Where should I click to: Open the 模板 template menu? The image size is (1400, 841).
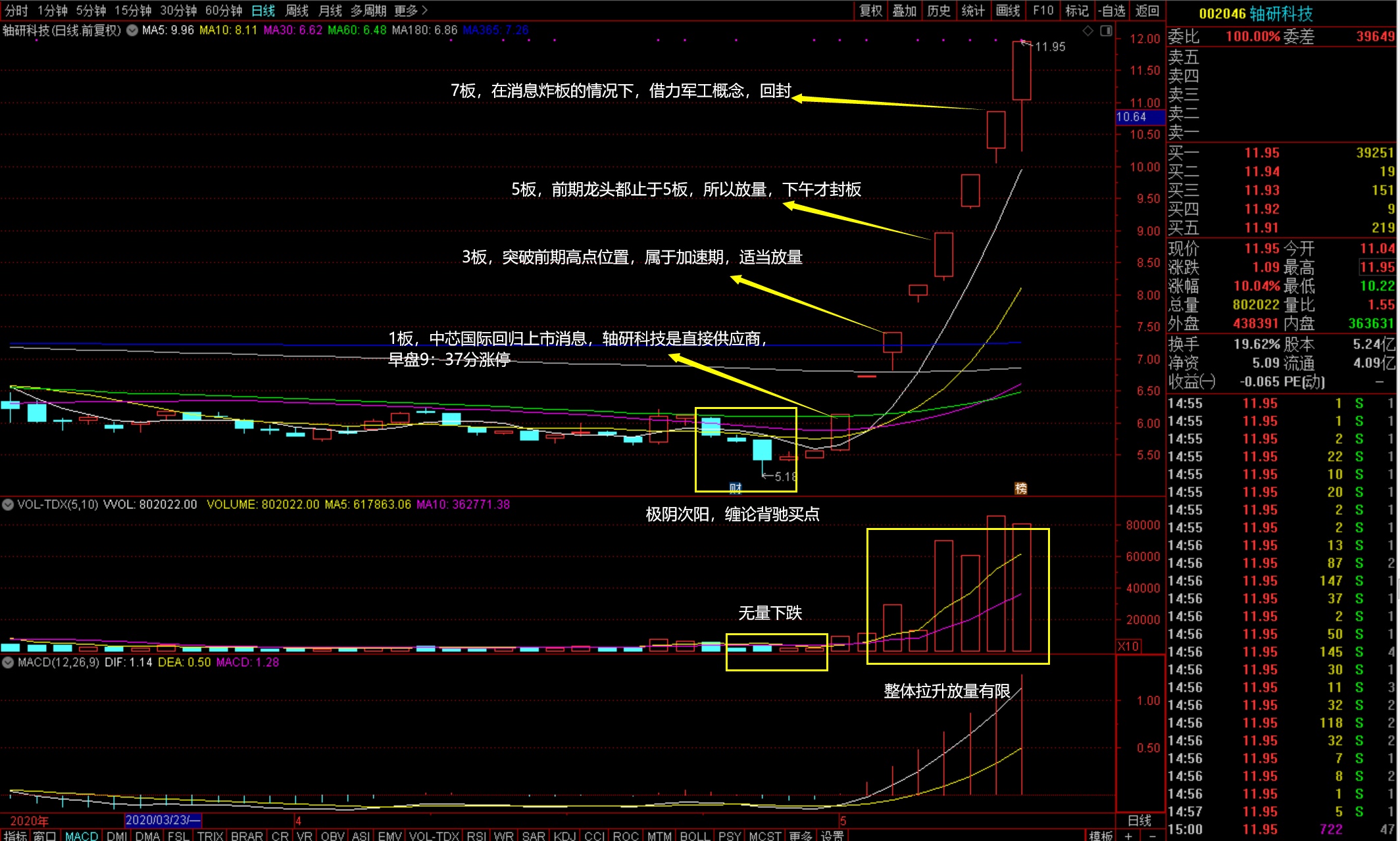tap(1101, 836)
